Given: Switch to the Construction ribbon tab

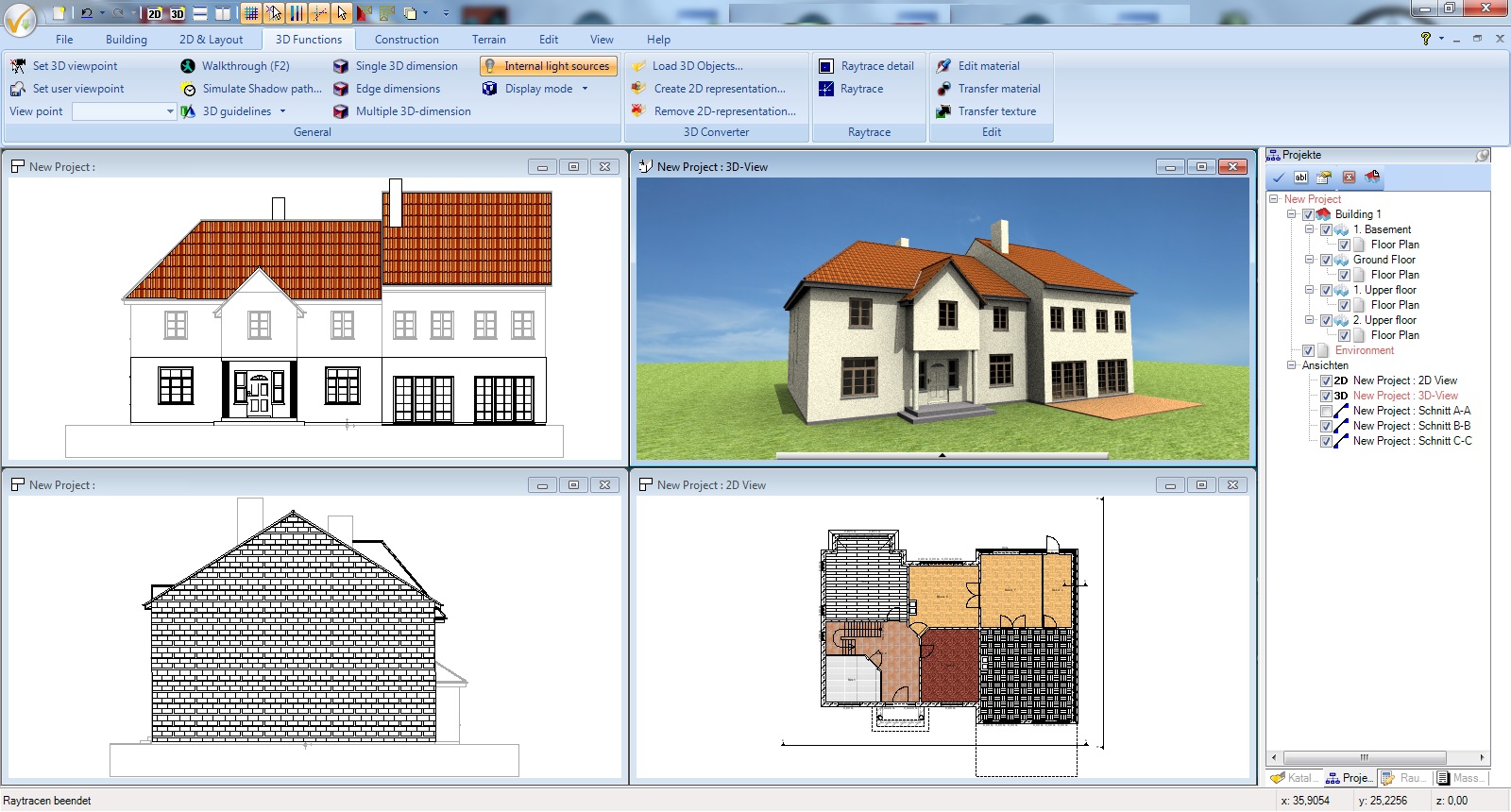Looking at the screenshot, I should (406, 40).
